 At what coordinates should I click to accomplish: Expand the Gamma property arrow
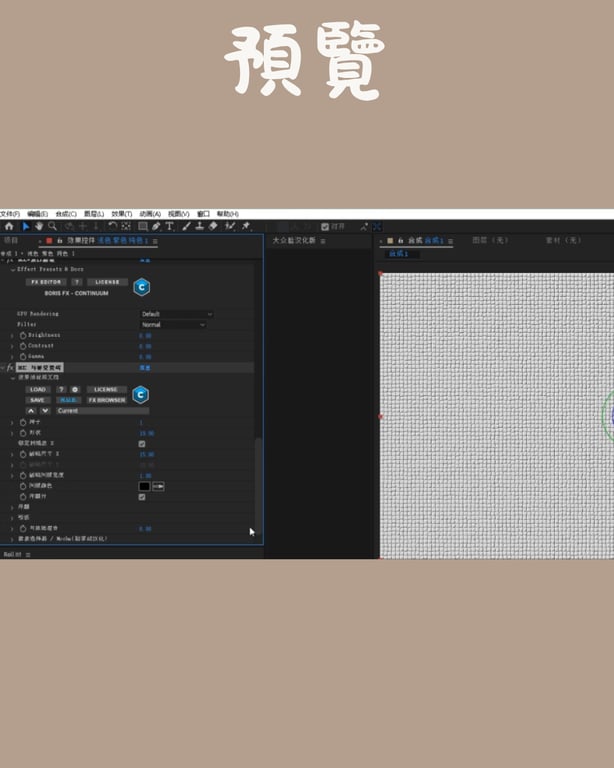pyautogui.click(x=12, y=357)
